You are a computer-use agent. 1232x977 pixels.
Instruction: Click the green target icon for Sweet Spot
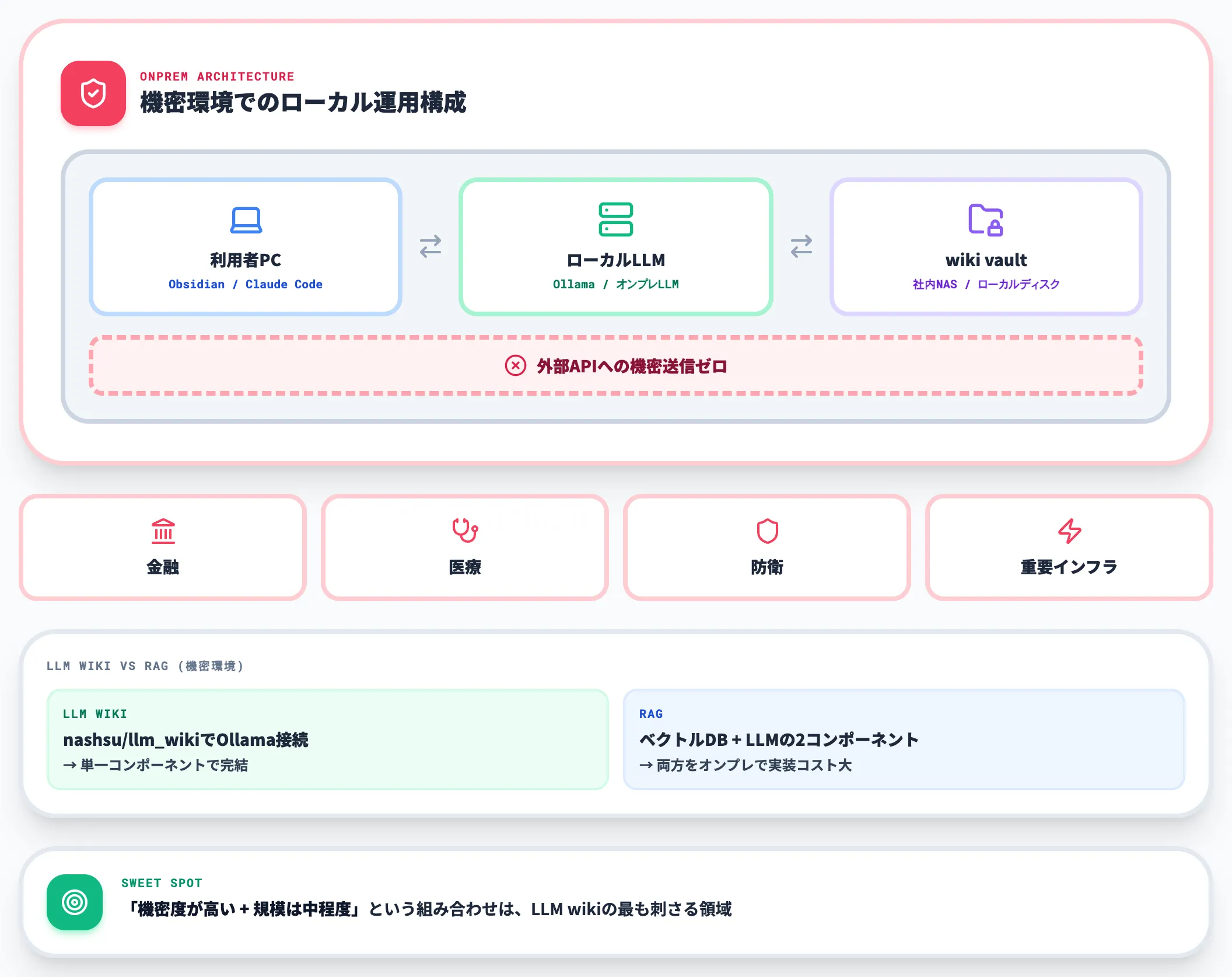pos(75,902)
